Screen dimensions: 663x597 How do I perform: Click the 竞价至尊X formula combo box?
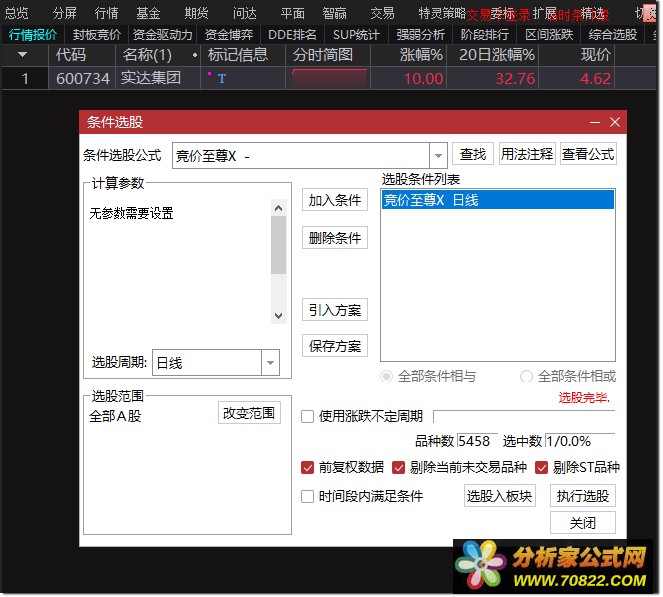(310, 156)
